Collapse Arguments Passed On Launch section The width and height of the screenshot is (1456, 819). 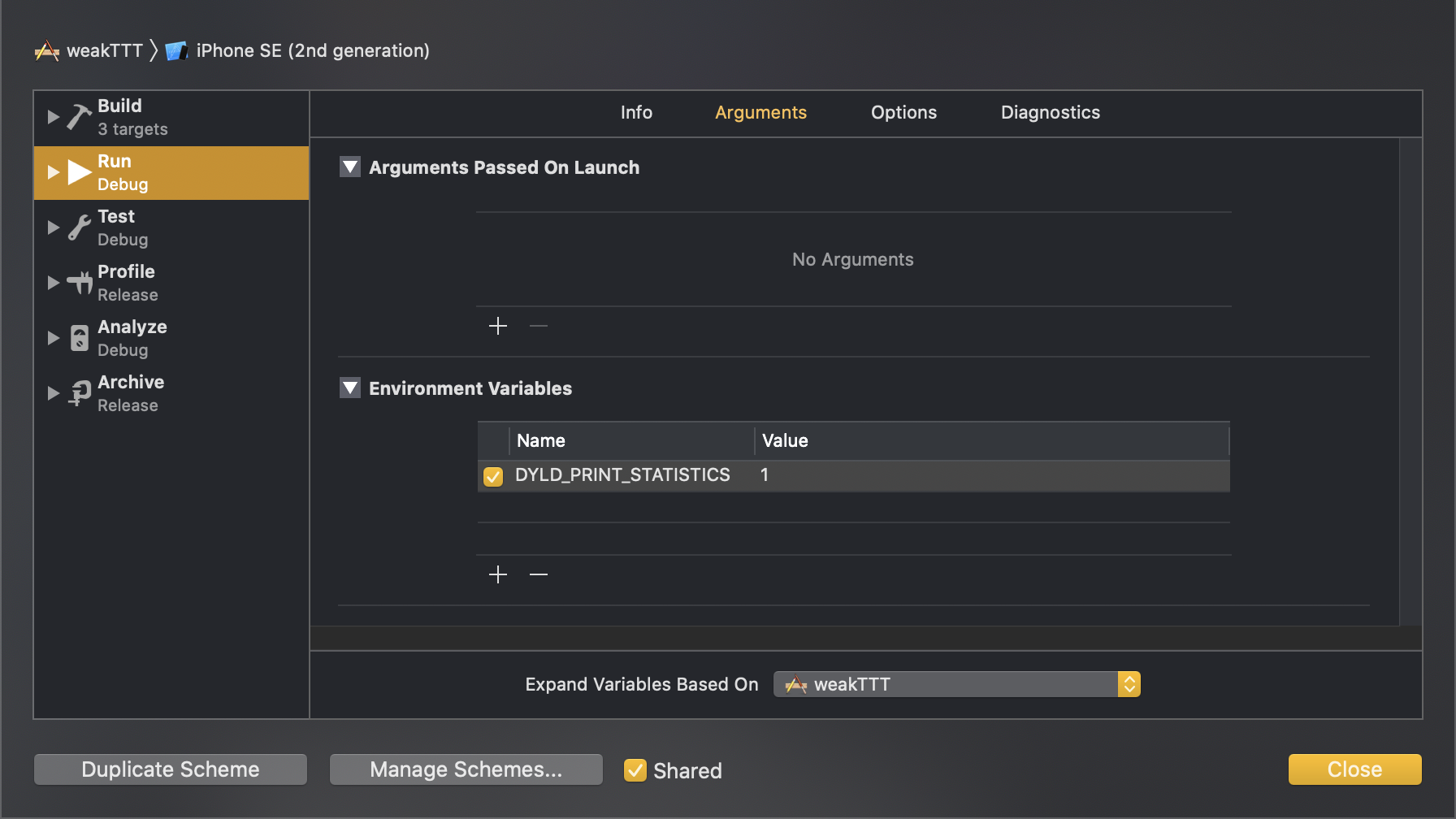click(350, 167)
